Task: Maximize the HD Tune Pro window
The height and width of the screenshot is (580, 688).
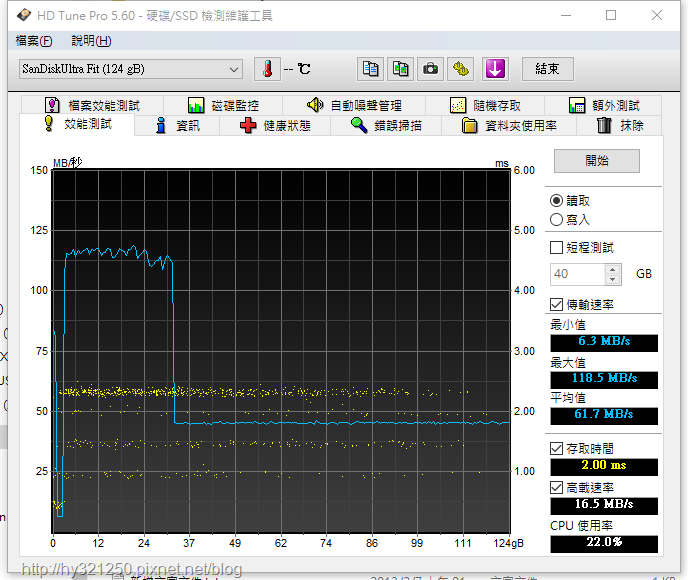Action: 611,15
